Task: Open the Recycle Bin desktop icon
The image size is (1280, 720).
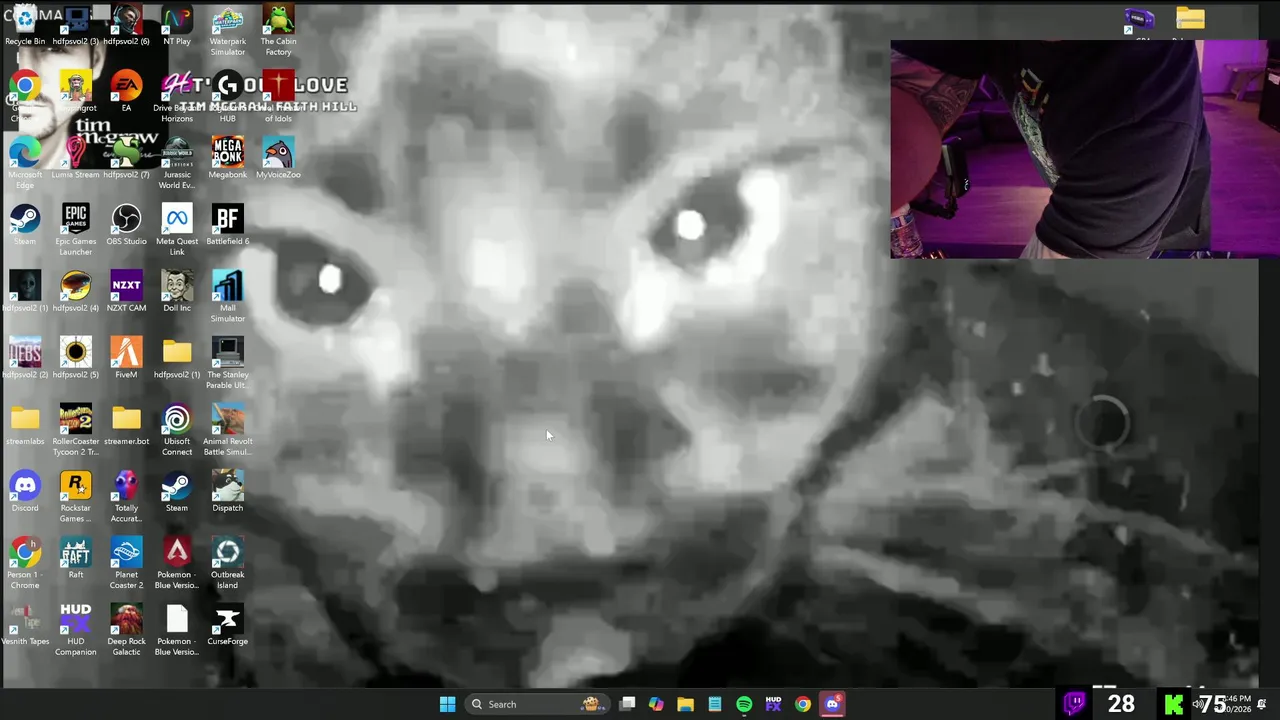Action: pos(25,25)
